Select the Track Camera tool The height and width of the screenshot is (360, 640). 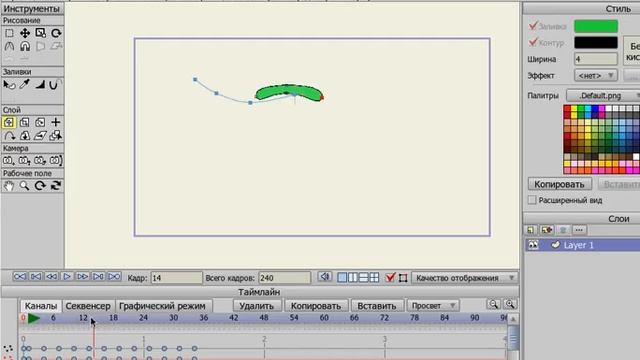tap(9, 160)
